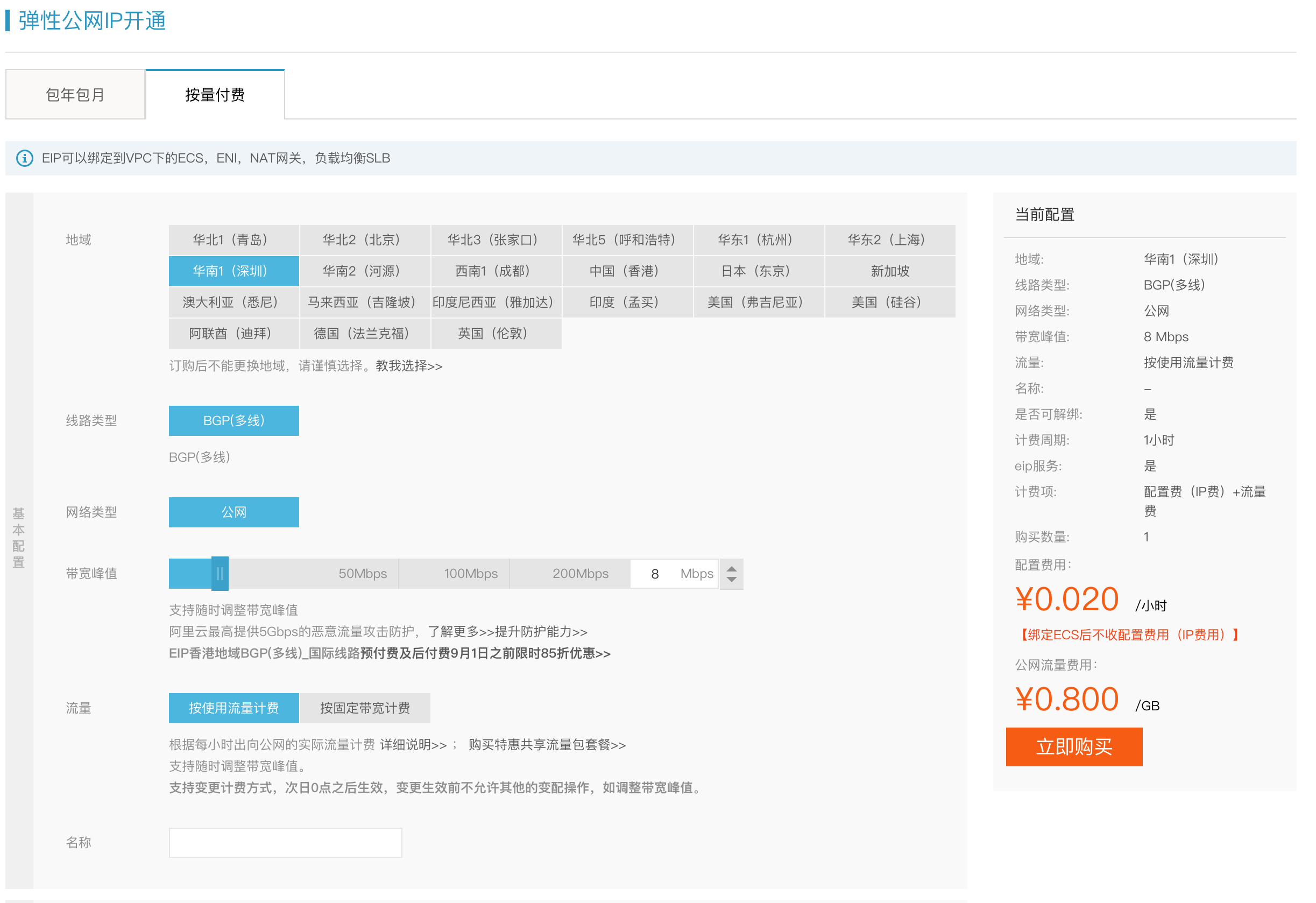Screen dimensions: 1316x903
Task: Select region 西南1（成都）
Action: coord(497,271)
